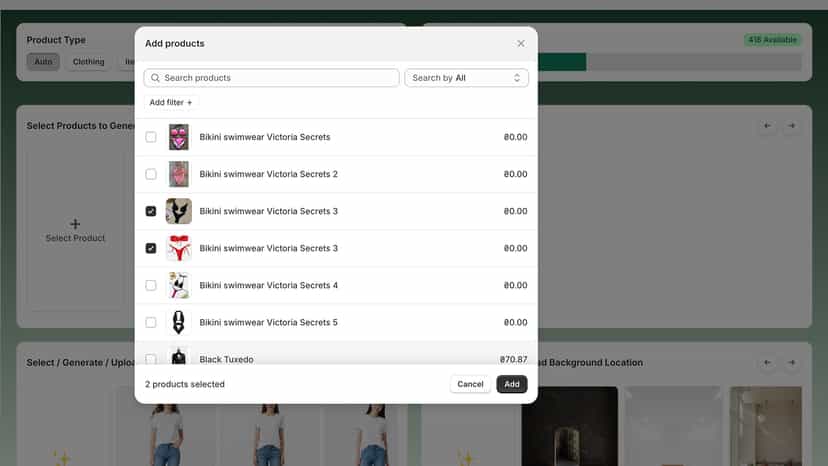
Task: Click the black bikini product thumbnail
Action: pos(178,211)
